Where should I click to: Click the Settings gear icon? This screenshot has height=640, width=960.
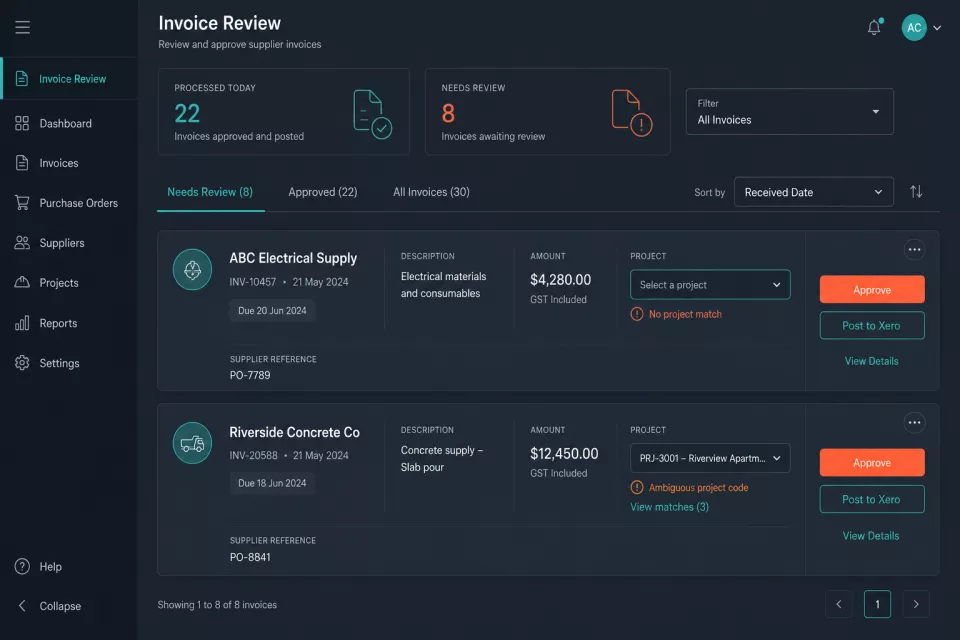(x=22, y=363)
